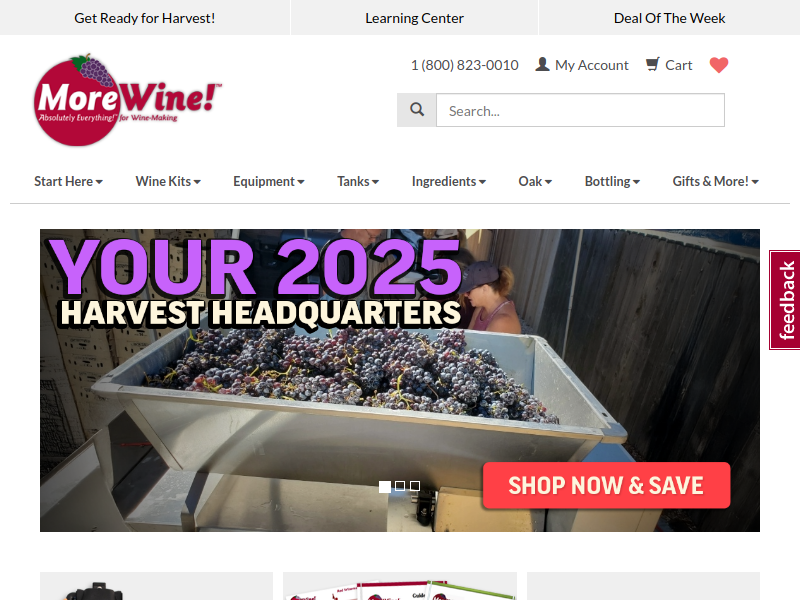
Task: Open the Ingredients menu
Action: coord(448,182)
